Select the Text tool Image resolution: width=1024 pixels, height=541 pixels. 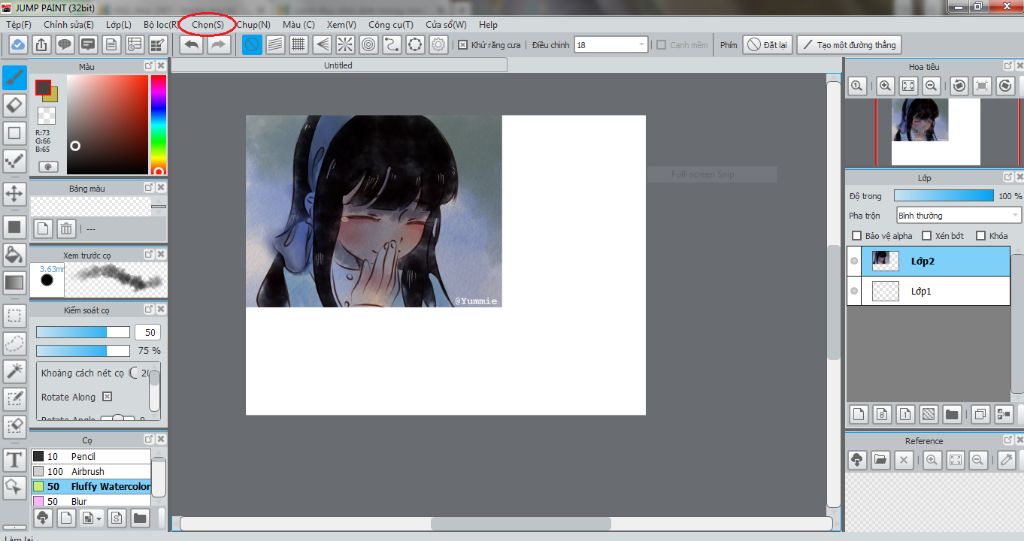click(14, 459)
